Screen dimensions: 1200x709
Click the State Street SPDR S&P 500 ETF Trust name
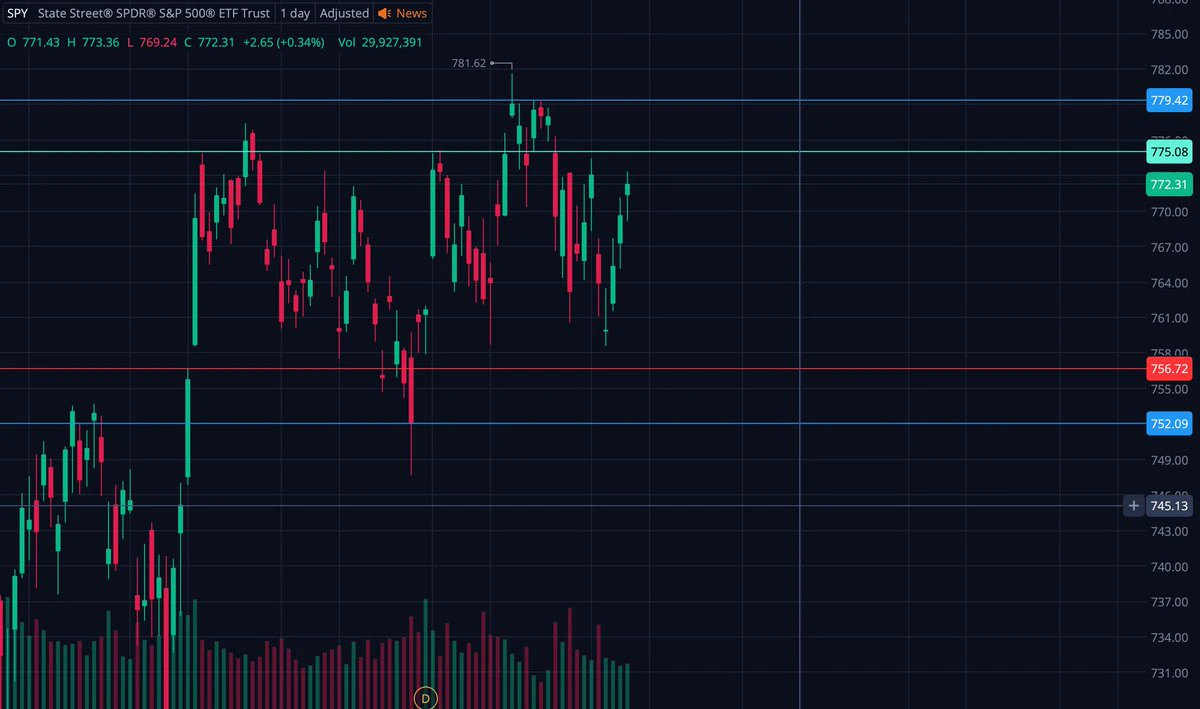(x=153, y=13)
